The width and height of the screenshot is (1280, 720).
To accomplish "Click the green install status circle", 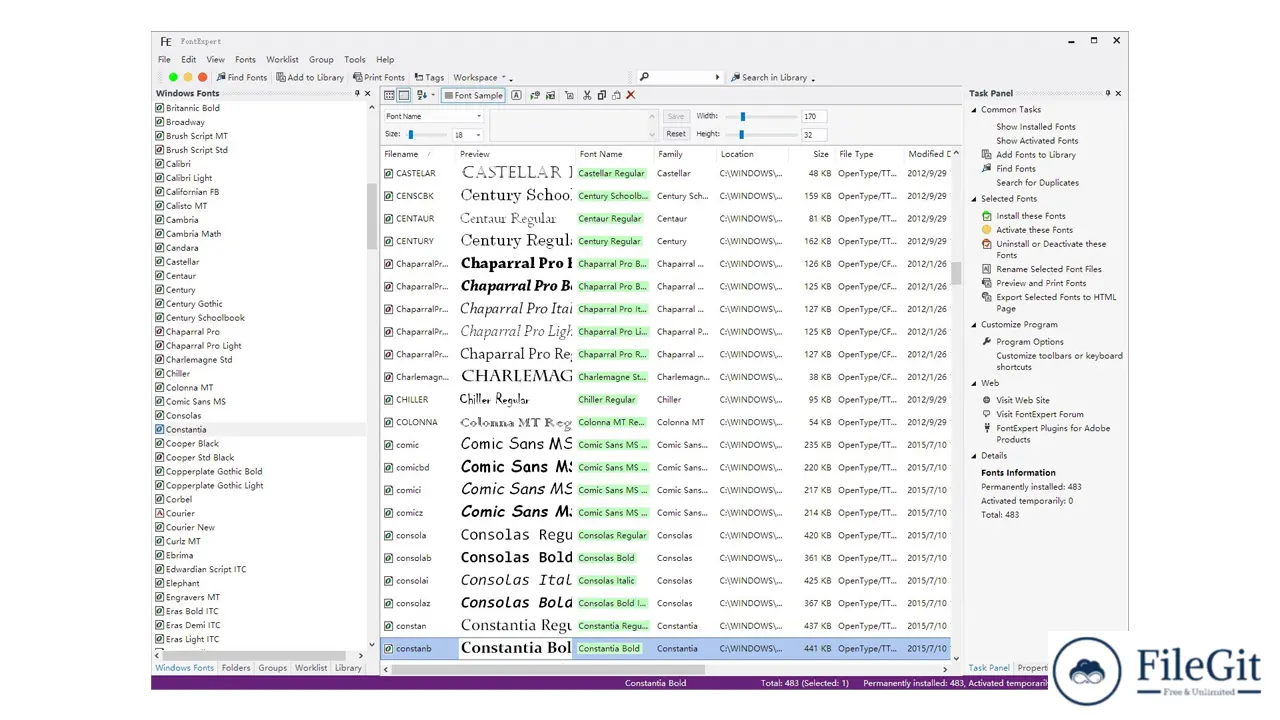I will pos(173,77).
